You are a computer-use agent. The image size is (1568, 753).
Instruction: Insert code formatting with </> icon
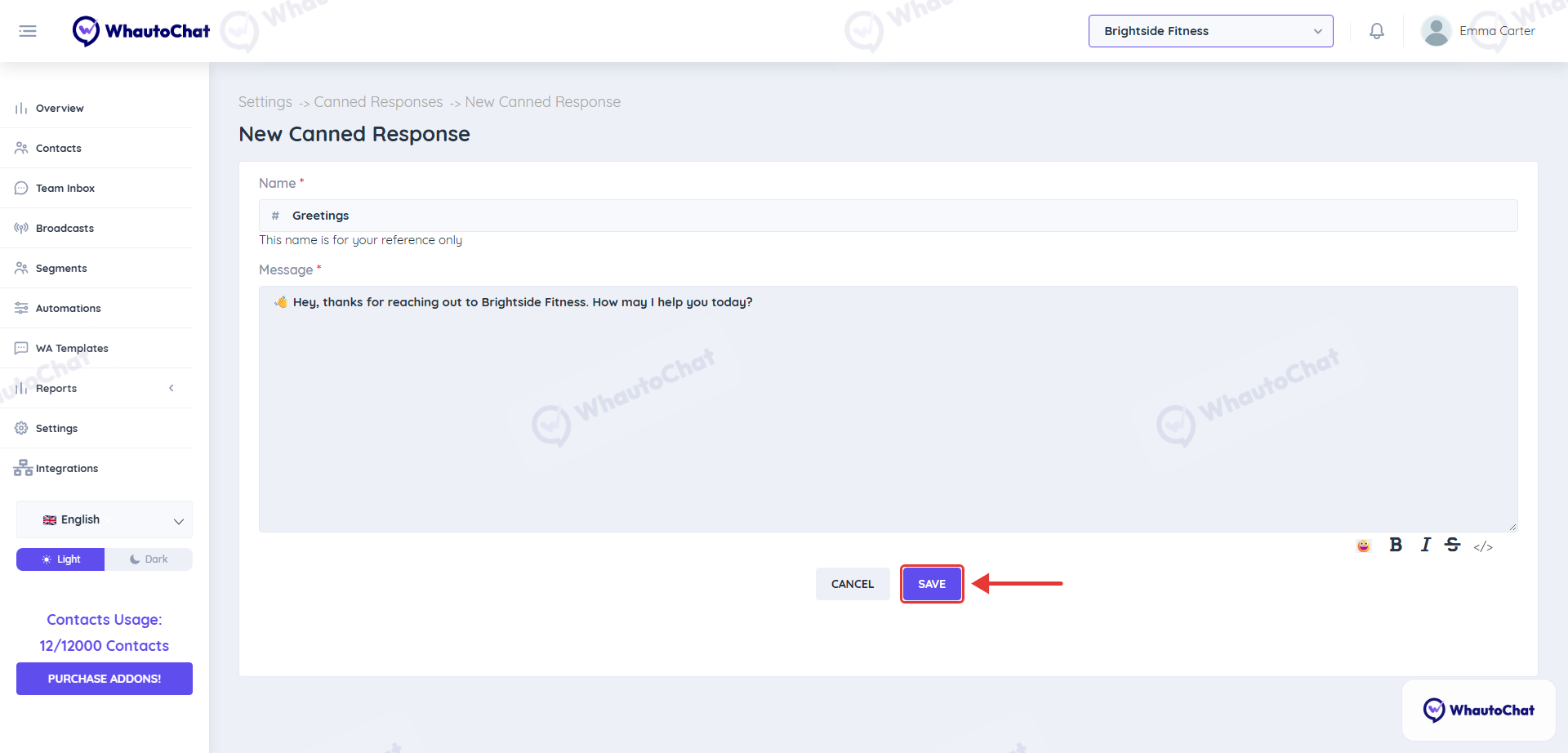1483,546
